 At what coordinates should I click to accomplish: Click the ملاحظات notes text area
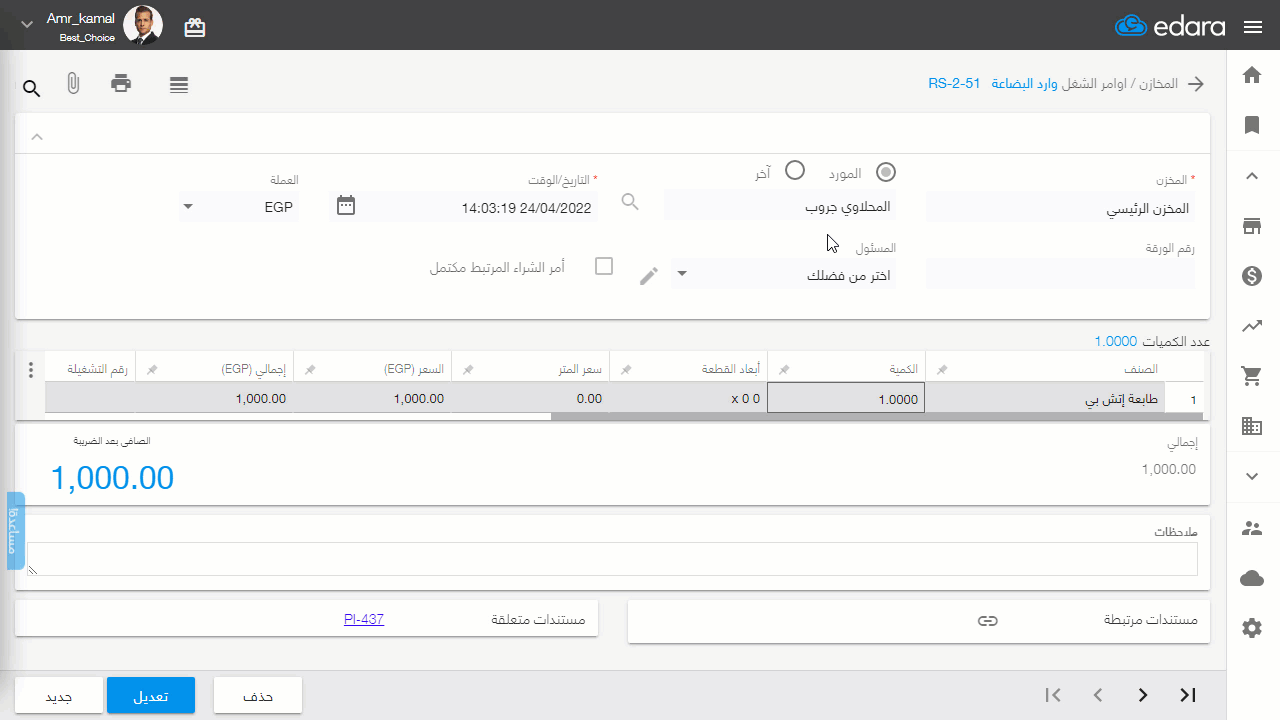tap(612, 559)
